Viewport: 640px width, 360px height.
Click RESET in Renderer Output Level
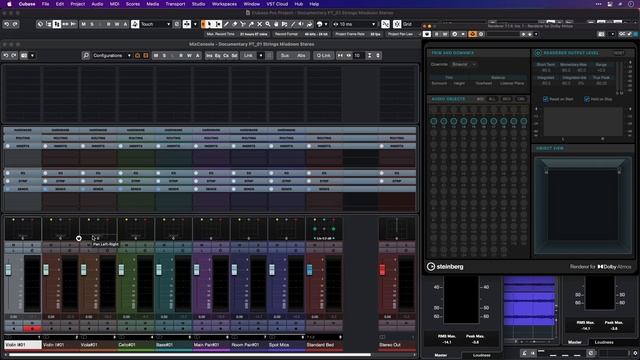click(619, 53)
